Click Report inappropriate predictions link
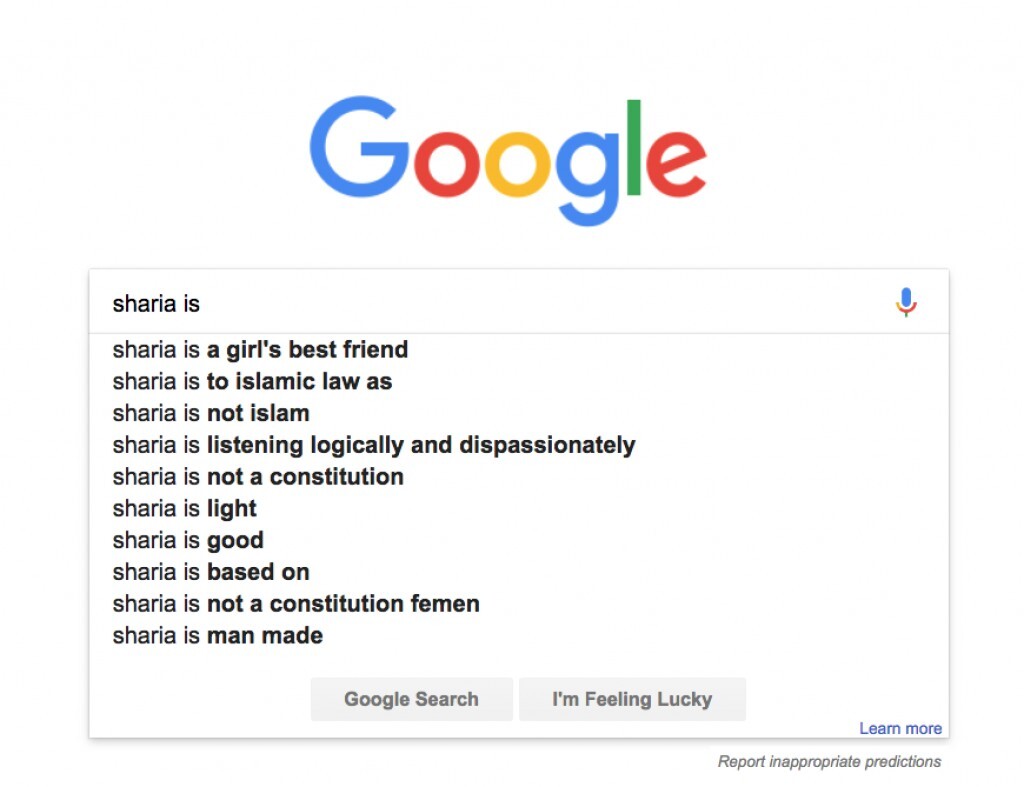This screenshot has height=787, width=1024. coord(829,762)
